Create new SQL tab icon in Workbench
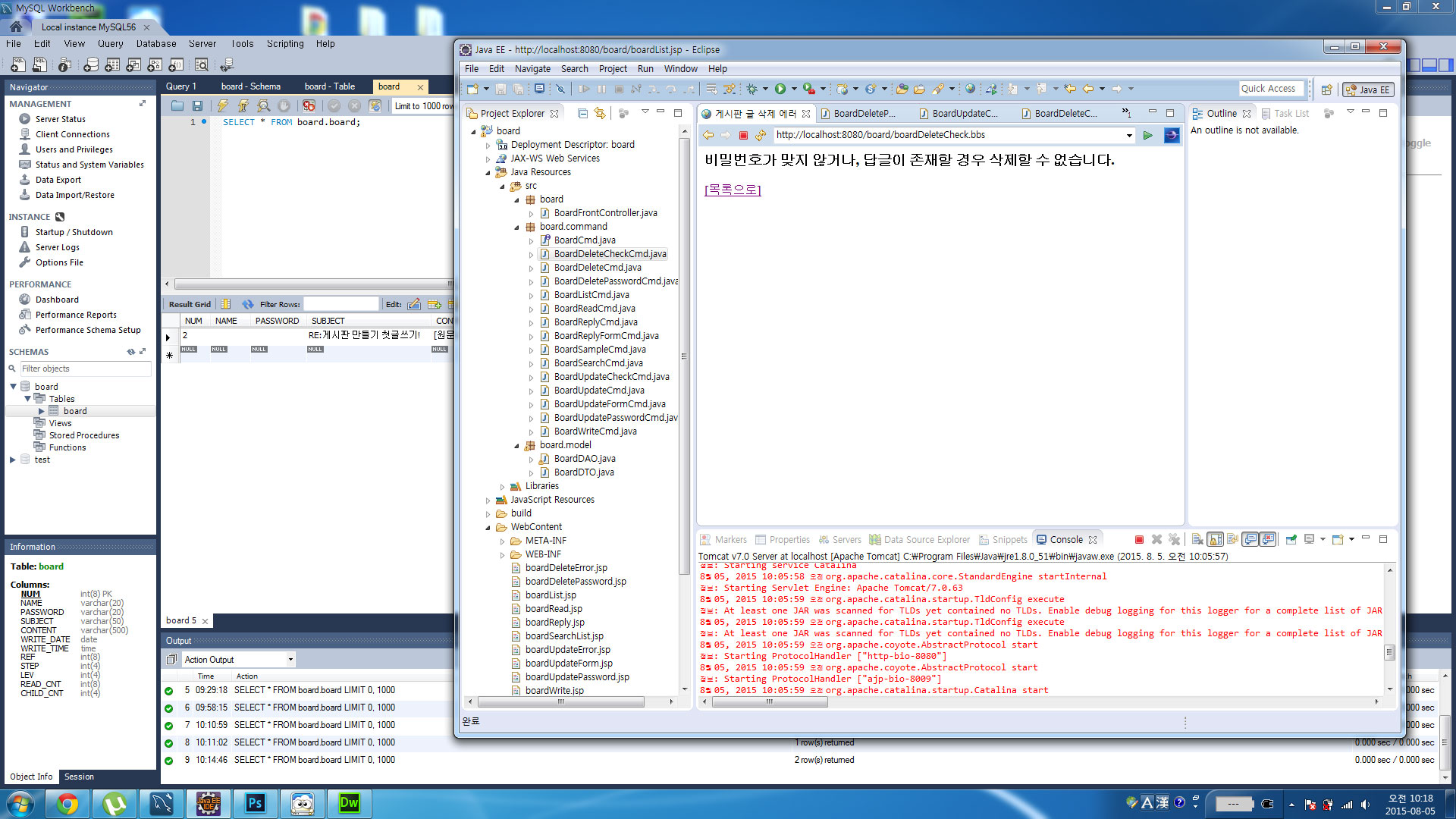 coord(18,64)
